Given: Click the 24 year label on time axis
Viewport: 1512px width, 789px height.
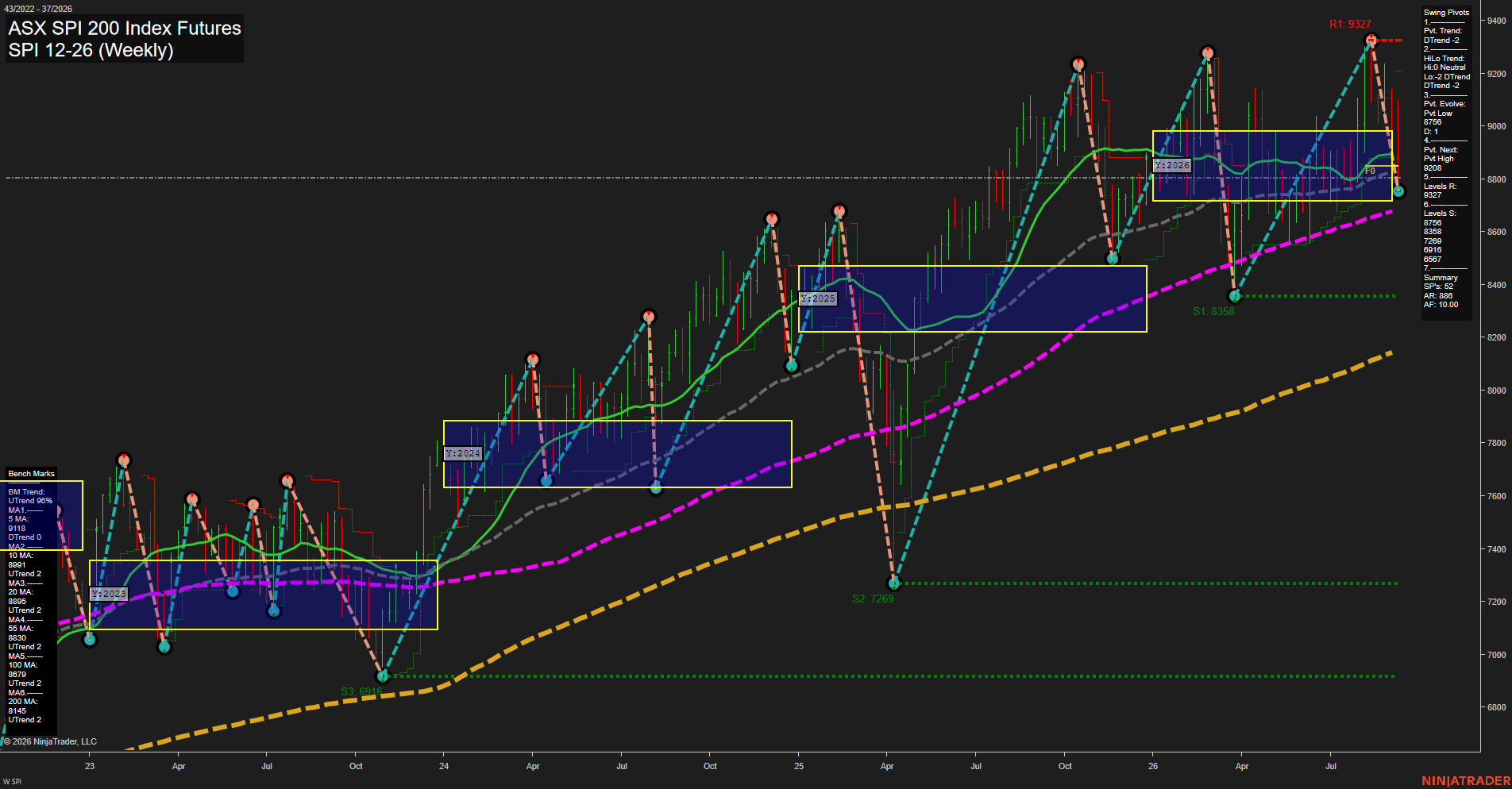Looking at the screenshot, I should click(444, 766).
